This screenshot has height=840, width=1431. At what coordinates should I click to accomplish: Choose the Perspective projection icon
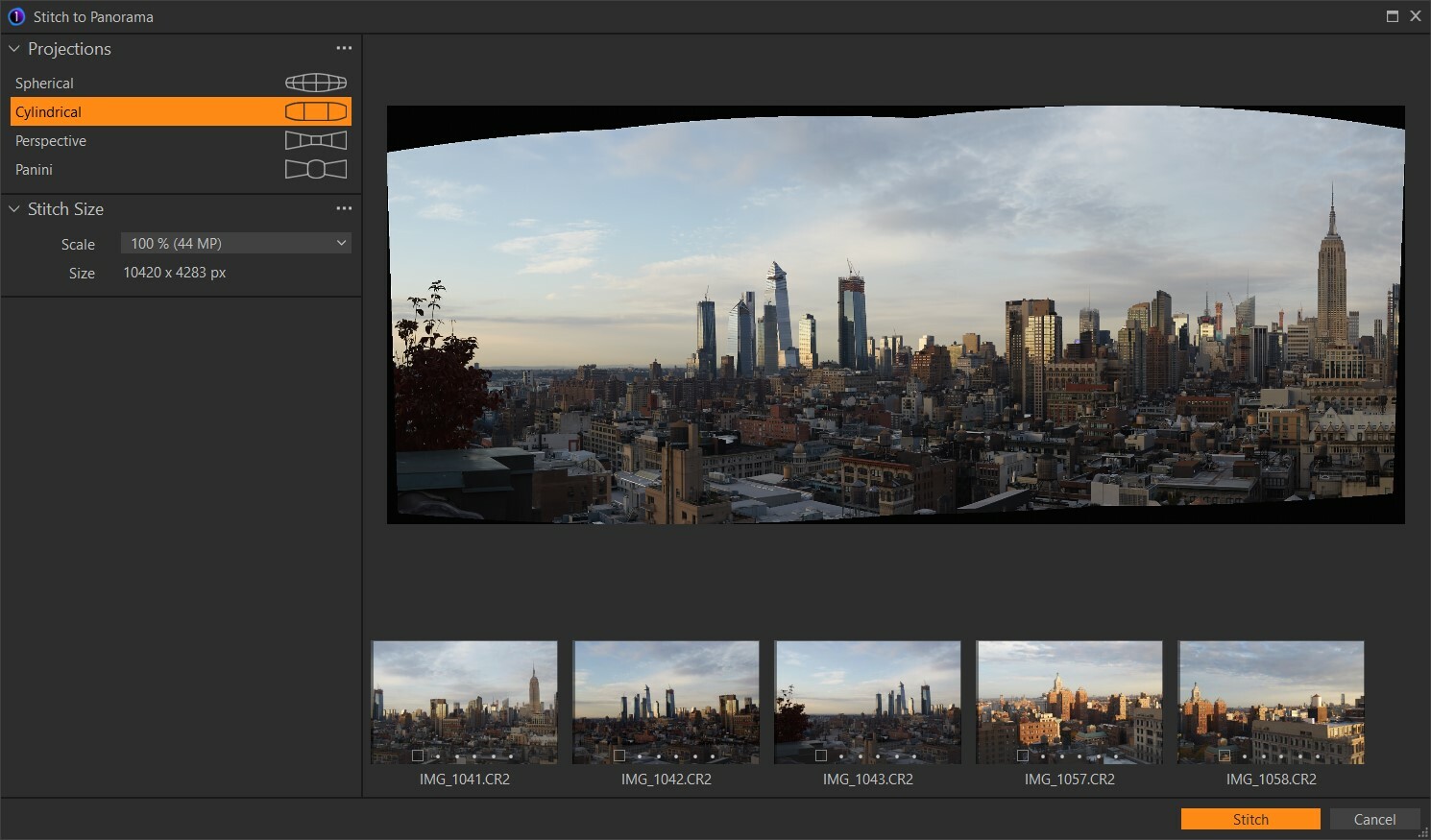315,140
